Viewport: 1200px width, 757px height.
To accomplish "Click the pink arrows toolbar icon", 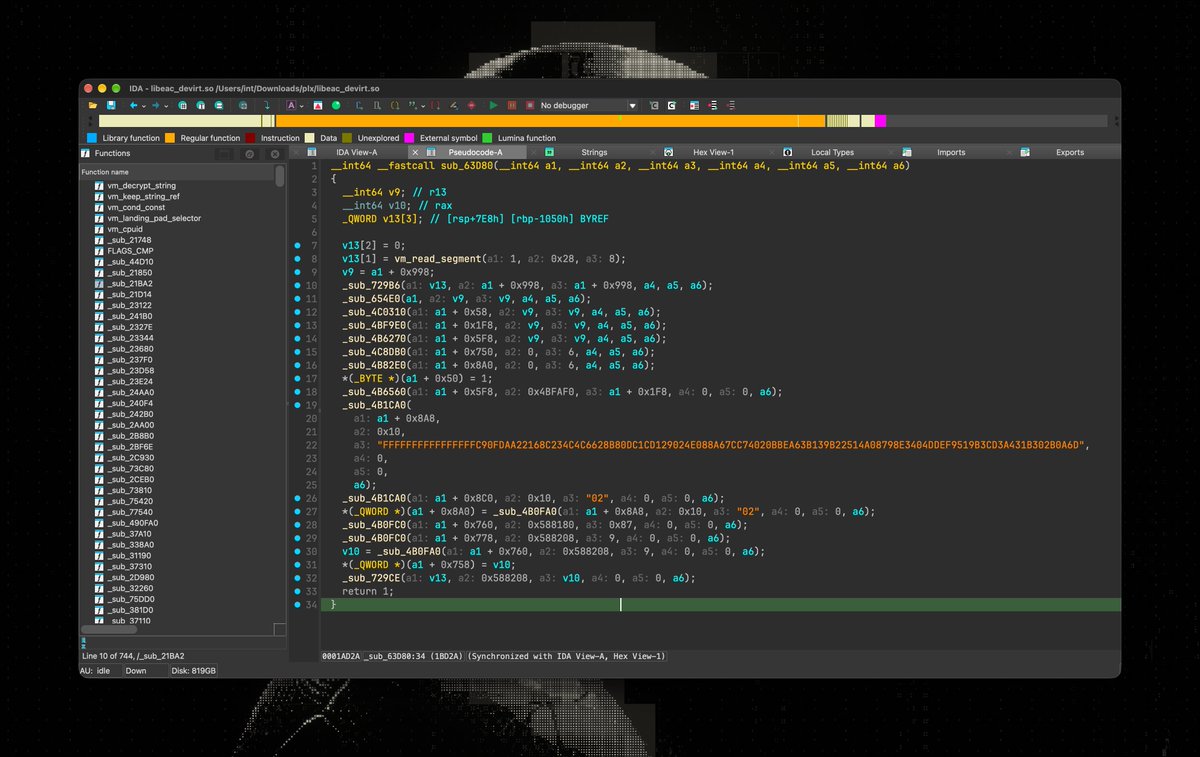I will click(713, 105).
